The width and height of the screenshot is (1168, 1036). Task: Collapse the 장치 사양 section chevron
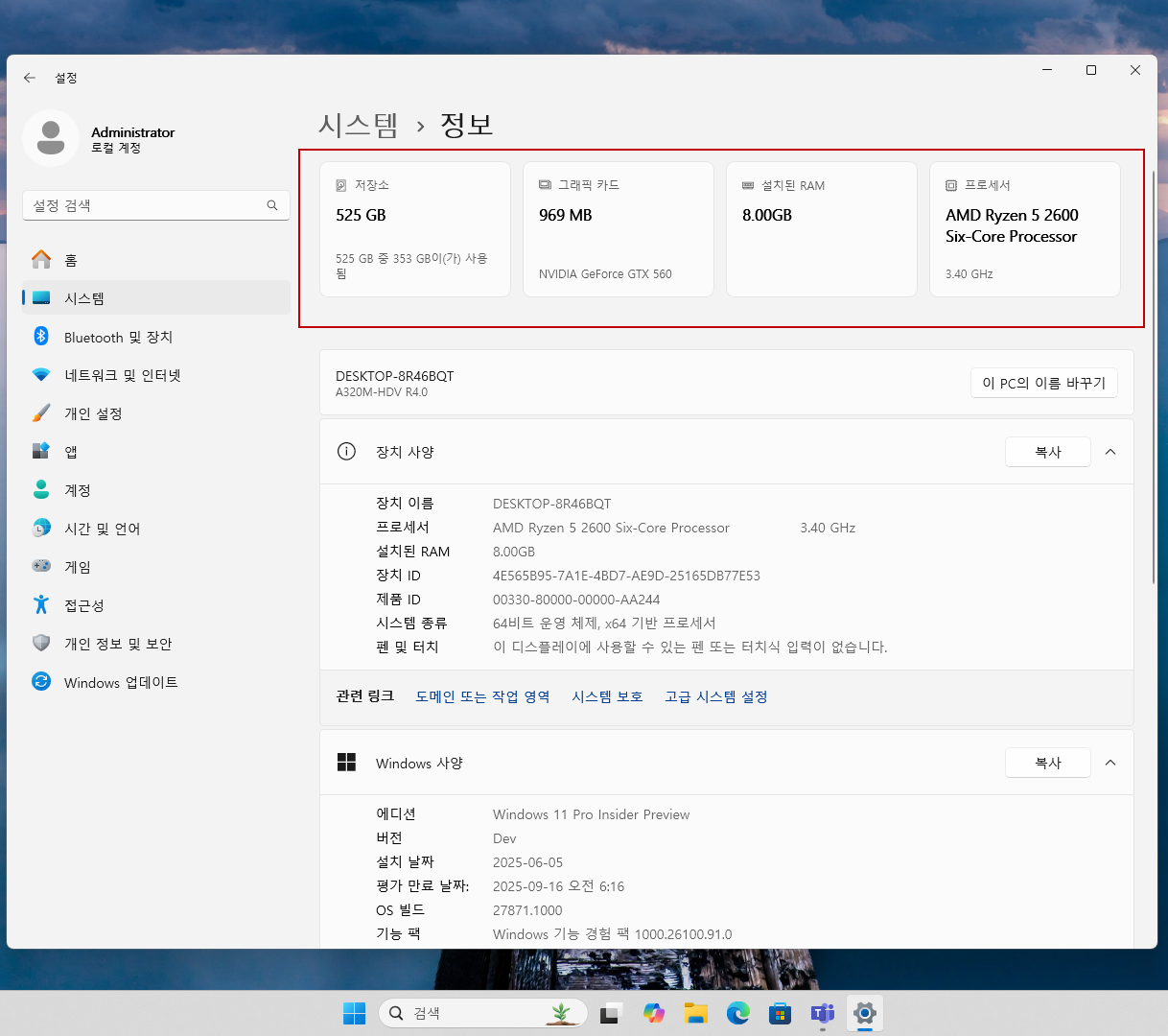pyautogui.click(x=1110, y=452)
